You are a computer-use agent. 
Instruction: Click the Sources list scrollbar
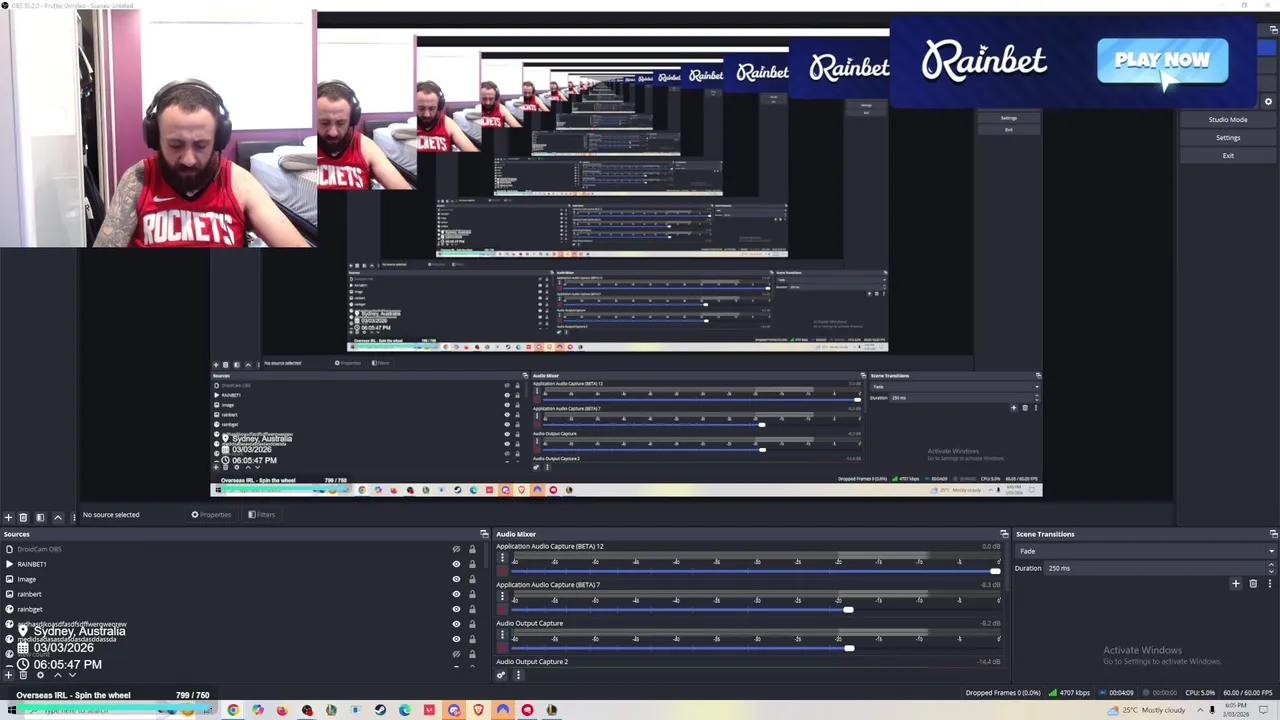pos(486,555)
